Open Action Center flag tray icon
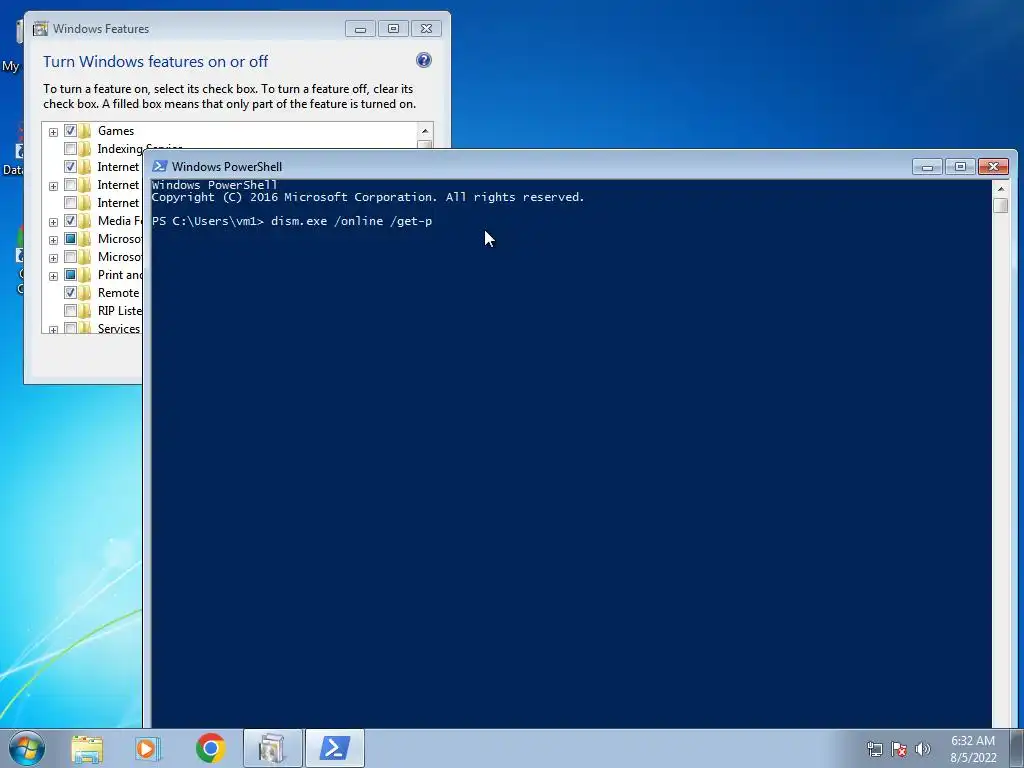 pos(899,748)
